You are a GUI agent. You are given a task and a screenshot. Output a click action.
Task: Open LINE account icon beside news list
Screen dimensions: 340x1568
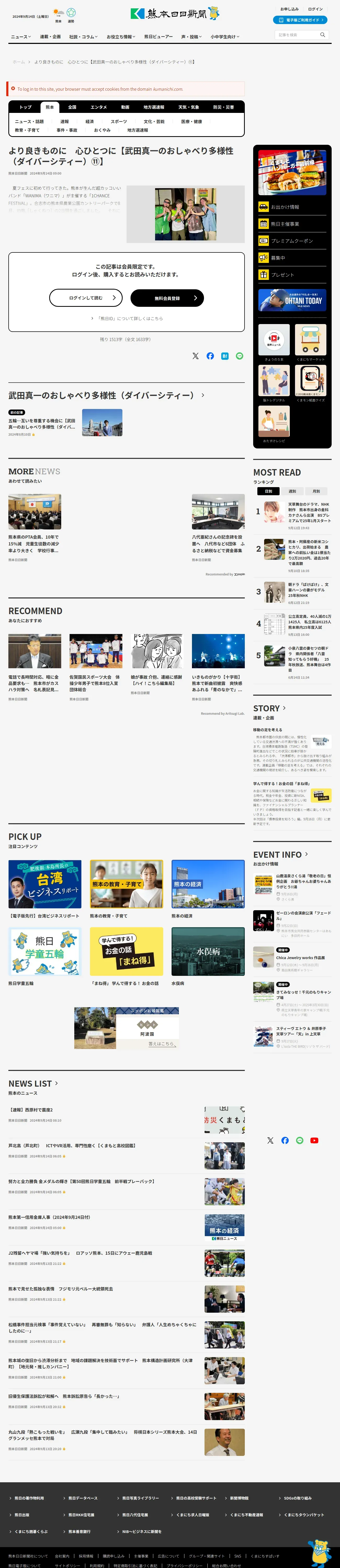(300, 1141)
